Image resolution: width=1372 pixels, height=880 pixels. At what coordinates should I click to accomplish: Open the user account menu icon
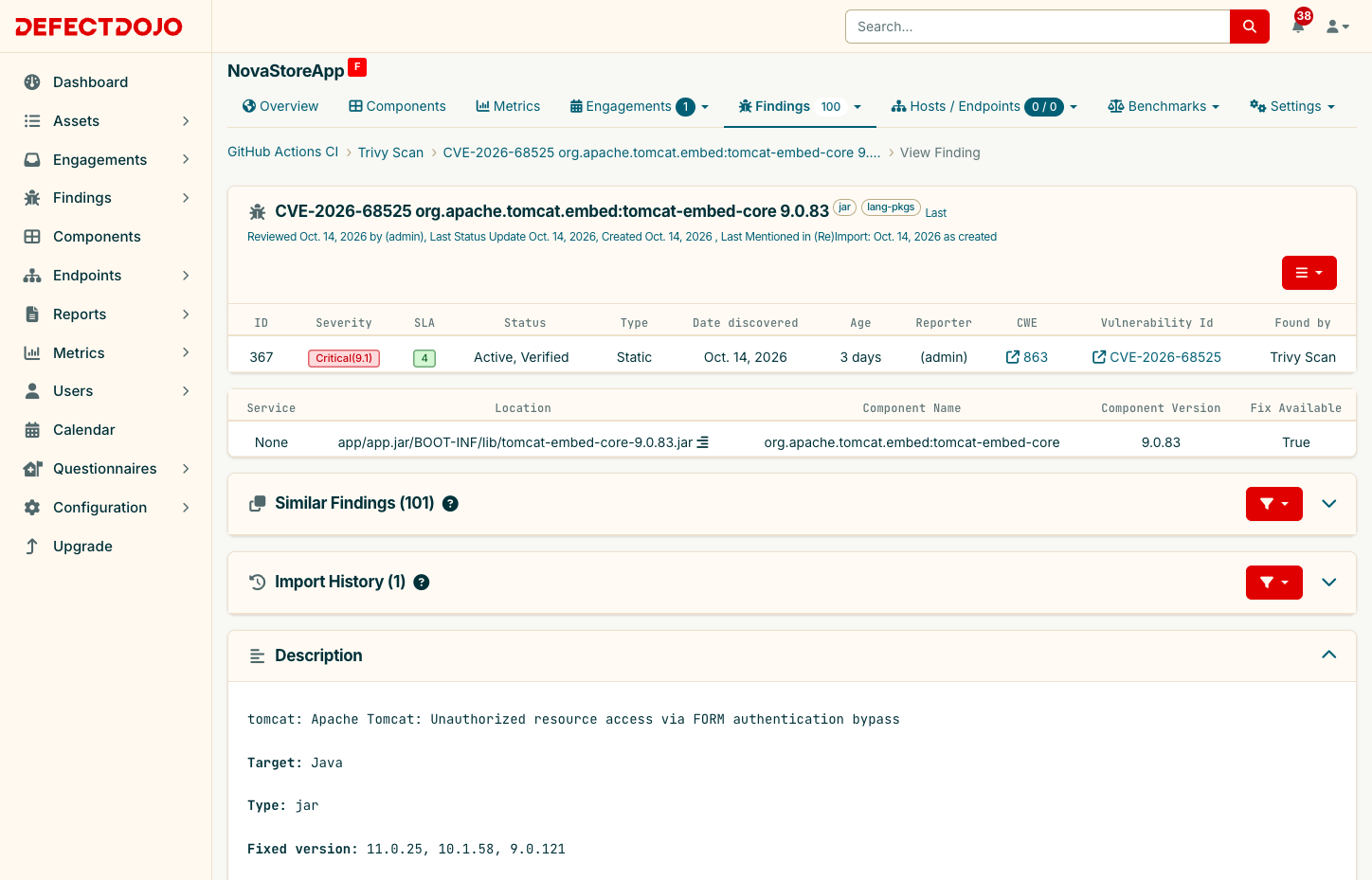[1337, 27]
